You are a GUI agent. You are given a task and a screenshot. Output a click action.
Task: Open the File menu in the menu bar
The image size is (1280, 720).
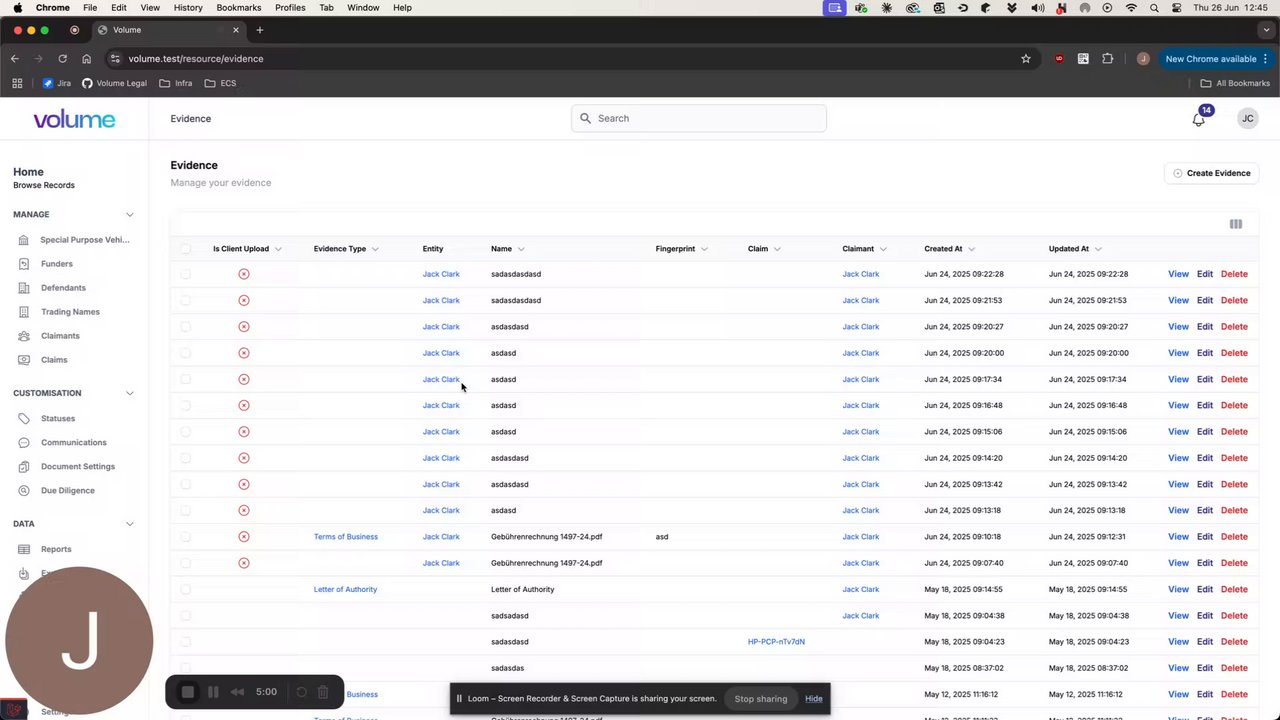coord(90,8)
